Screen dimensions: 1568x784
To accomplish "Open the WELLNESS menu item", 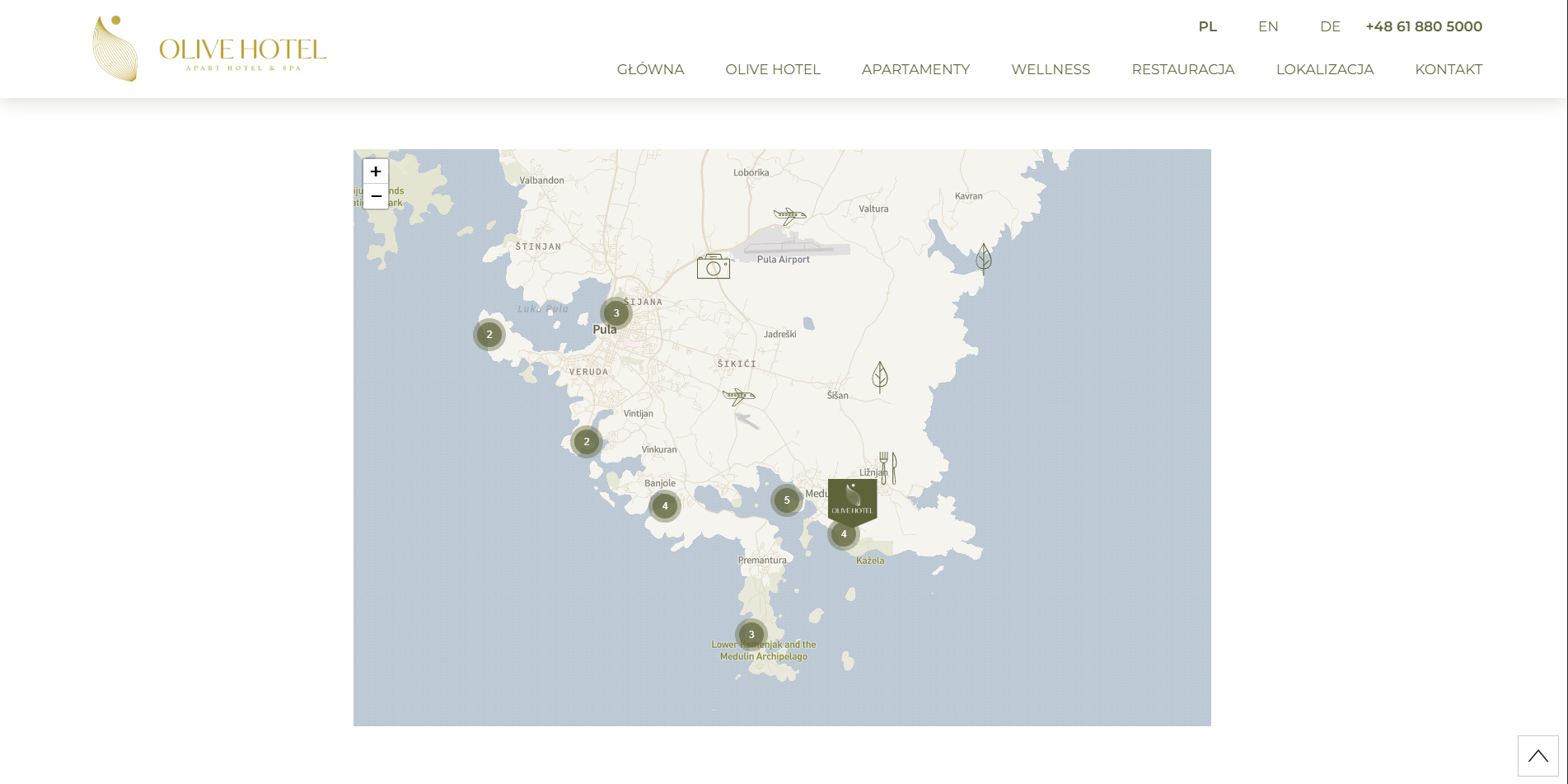I will tap(1051, 69).
